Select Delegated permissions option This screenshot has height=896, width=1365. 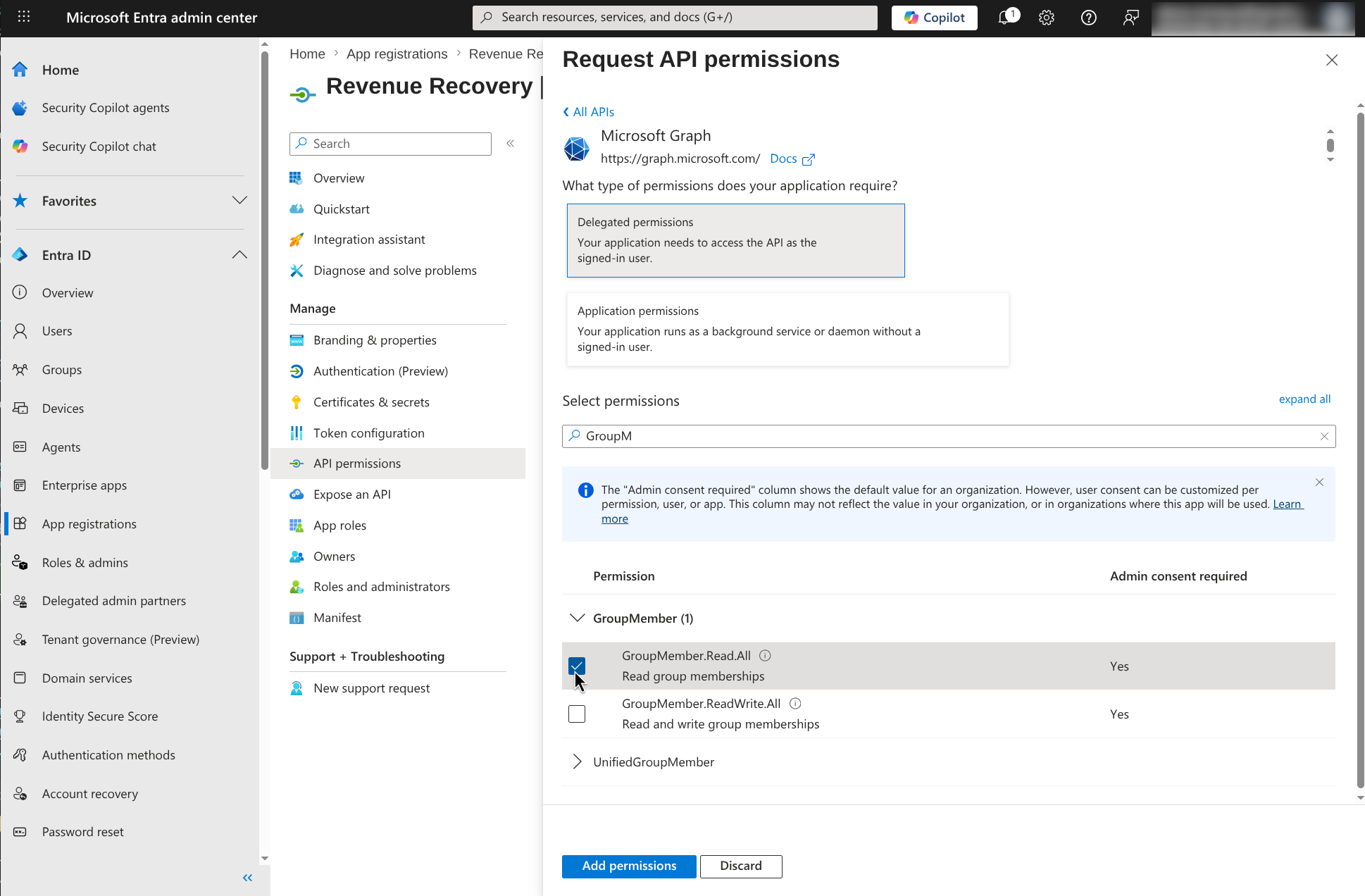tap(735, 240)
